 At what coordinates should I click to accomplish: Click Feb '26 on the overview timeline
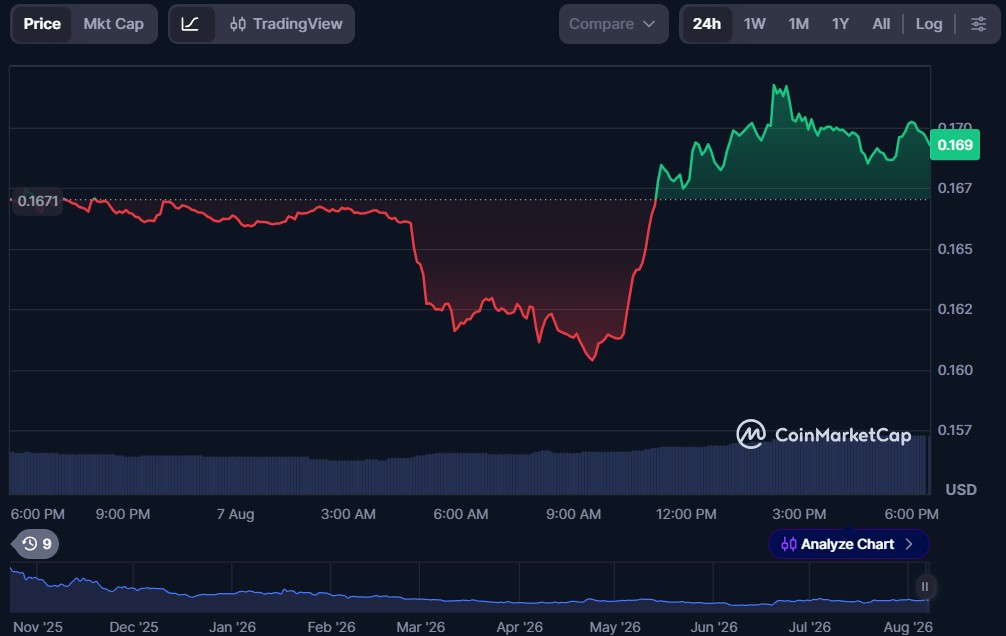point(331,627)
